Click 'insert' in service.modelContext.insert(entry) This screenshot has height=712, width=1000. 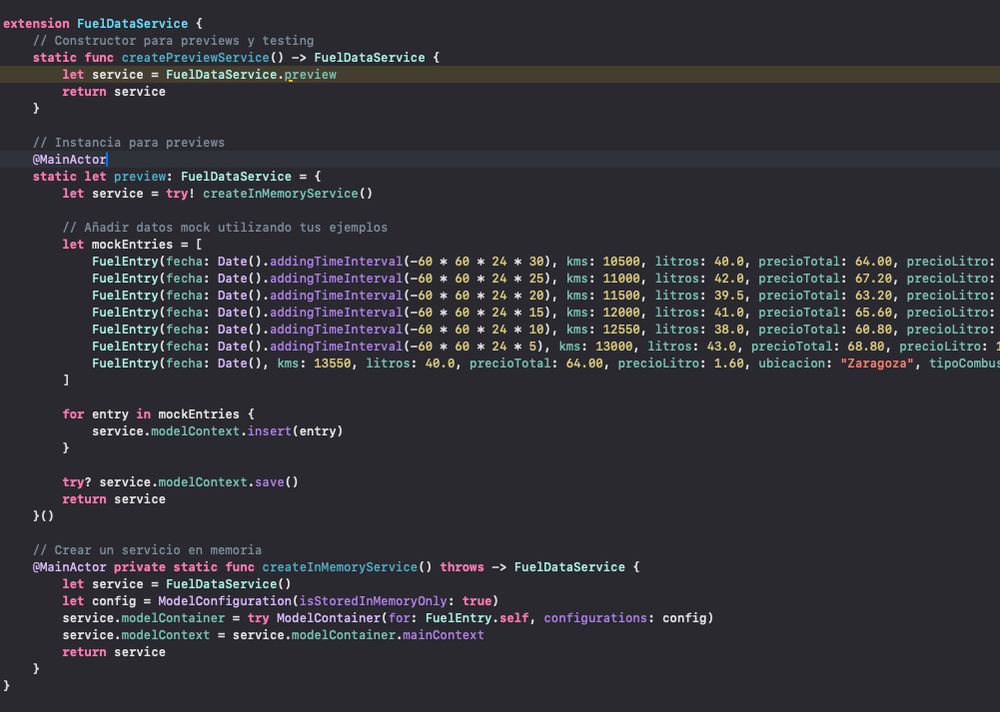[x=269, y=431]
